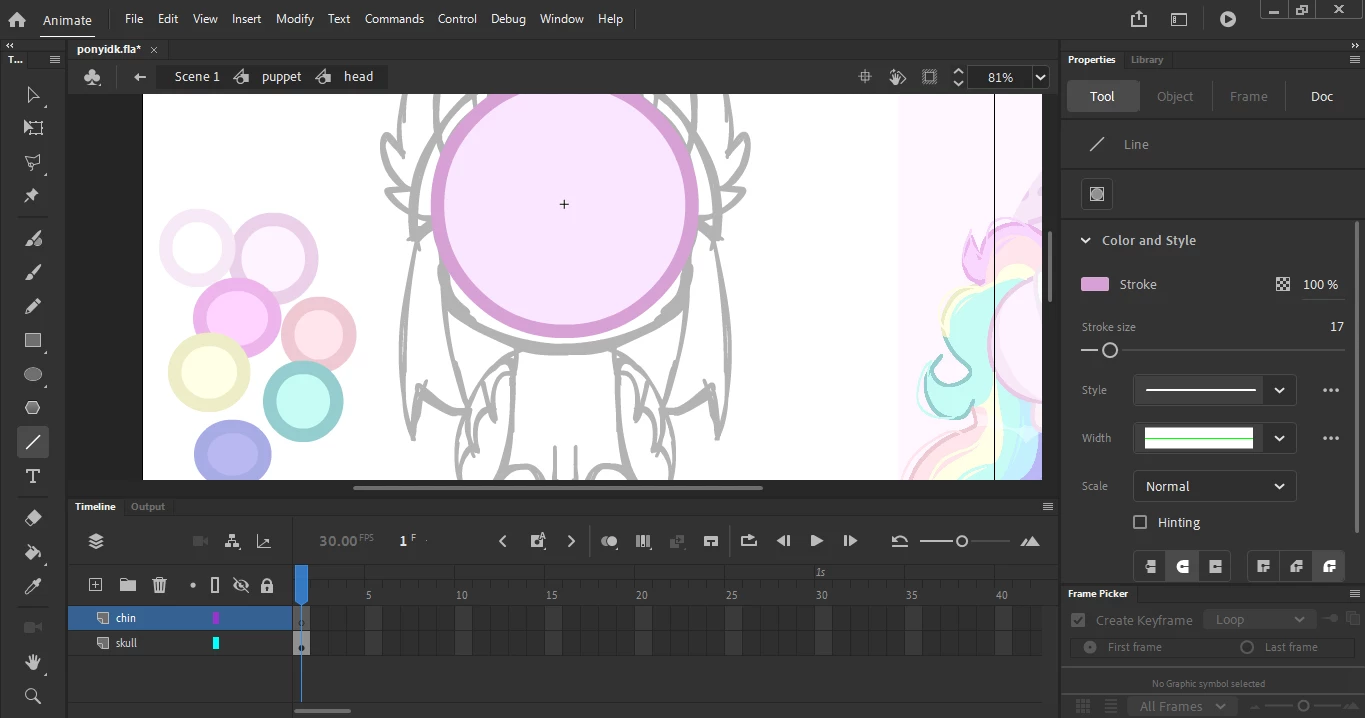Viewport: 1365px width, 718px height.
Task: Select the Zoom magnifier tool
Action: [33, 696]
